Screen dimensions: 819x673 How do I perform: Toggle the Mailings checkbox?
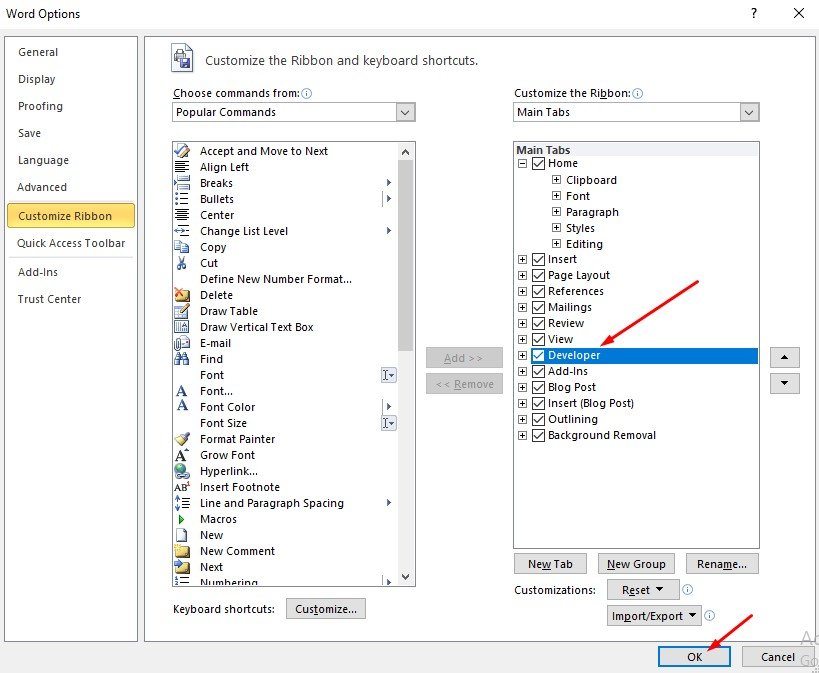click(x=539, y=307)
